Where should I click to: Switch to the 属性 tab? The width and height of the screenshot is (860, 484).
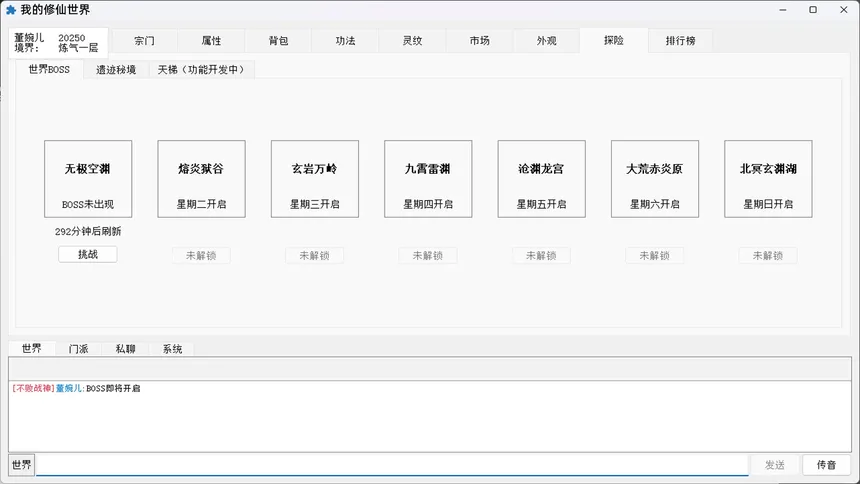(x=211, y=41)
